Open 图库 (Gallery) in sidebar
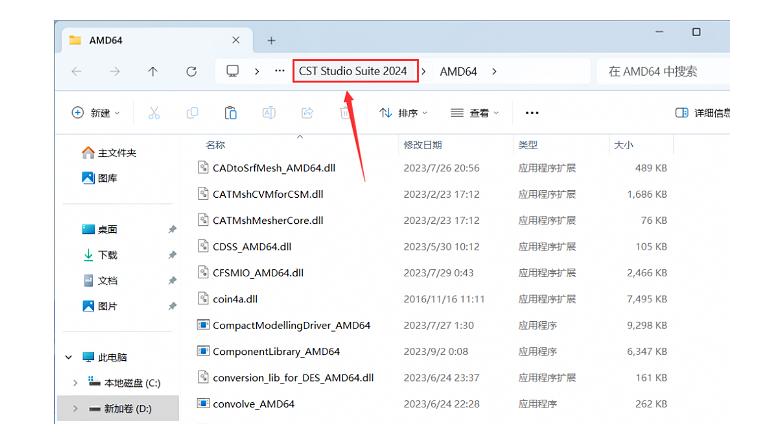 tap(99, 178)
